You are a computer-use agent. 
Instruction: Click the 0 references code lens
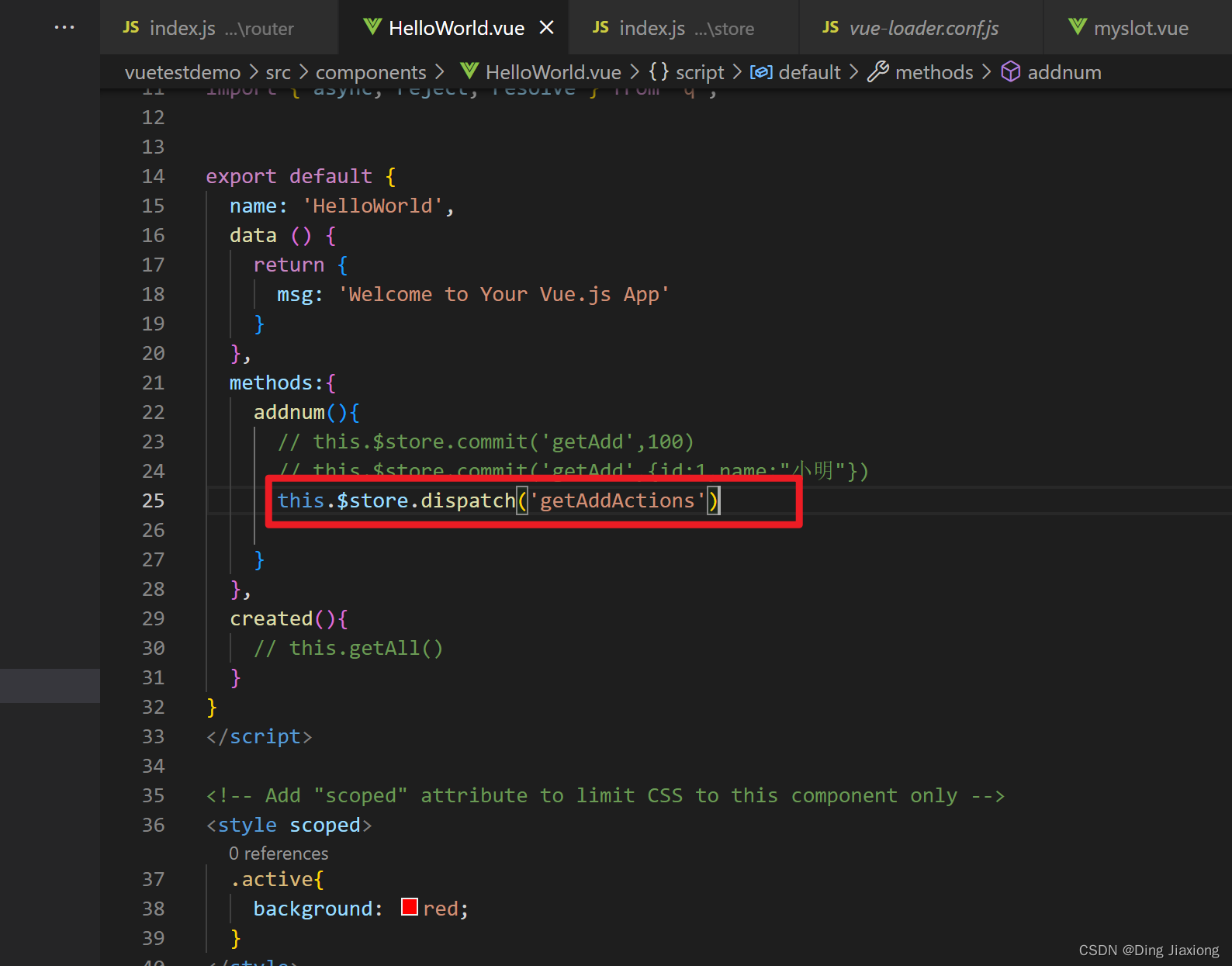coord(279,853)
